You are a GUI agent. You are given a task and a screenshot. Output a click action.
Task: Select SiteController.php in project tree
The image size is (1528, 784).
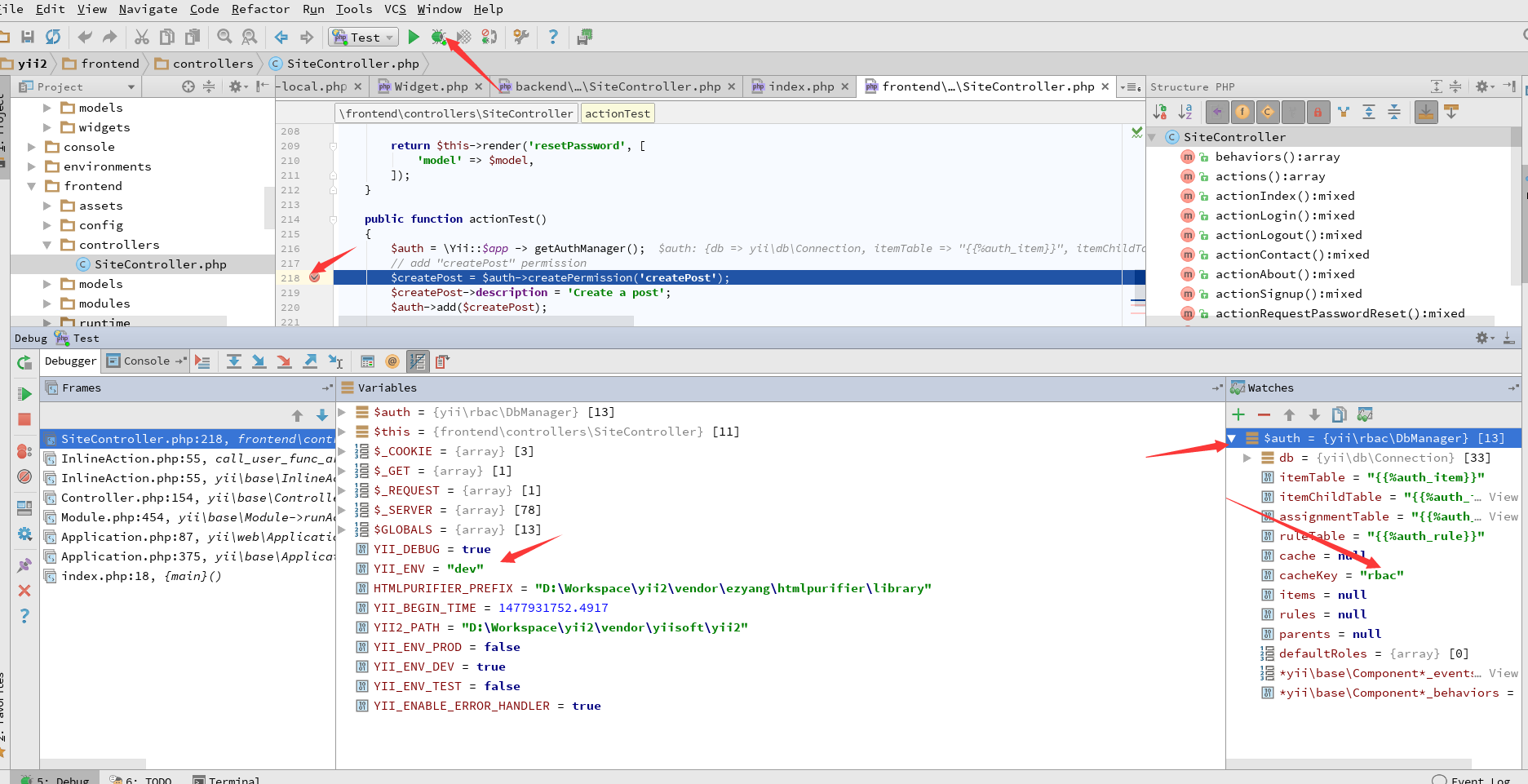click(160, 264)
